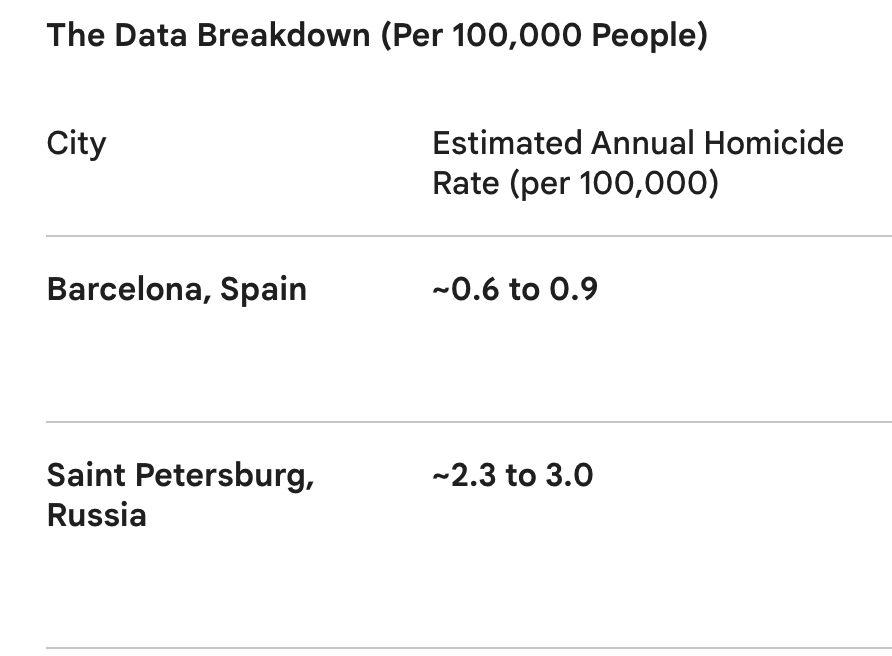Screen dimensions: 892x656
Task: Select the "~0.6 to 0.9" rate cell
Action: click(515, 289)
